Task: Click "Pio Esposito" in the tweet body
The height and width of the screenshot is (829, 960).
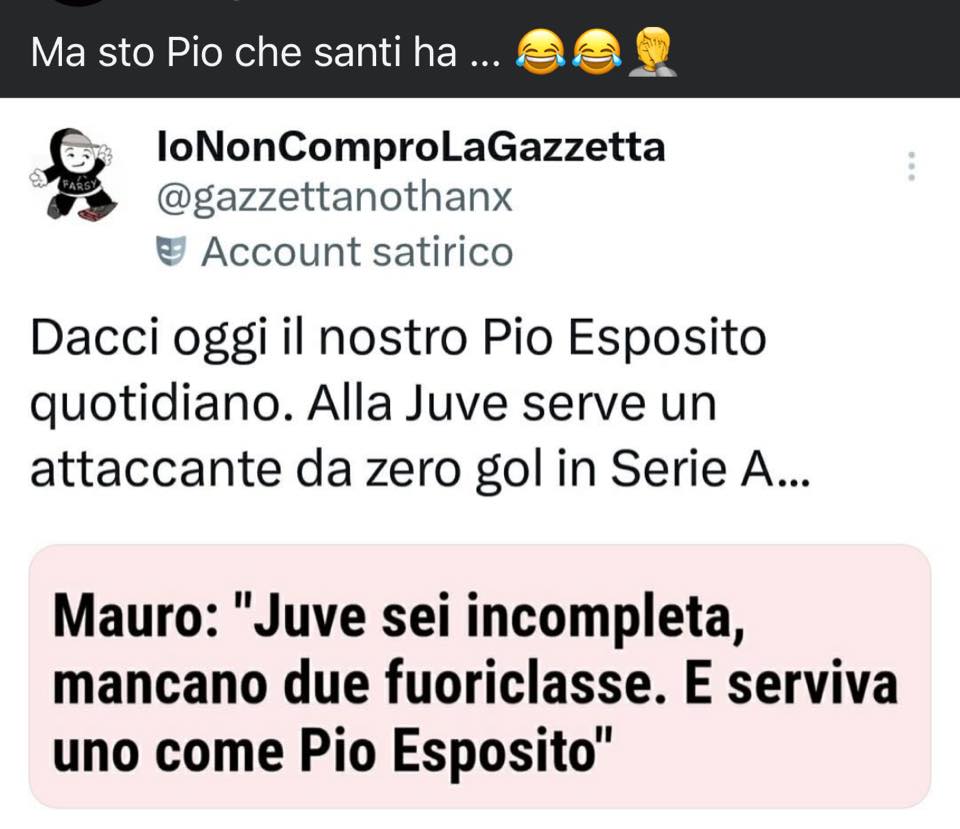Action: click(624, 339)
